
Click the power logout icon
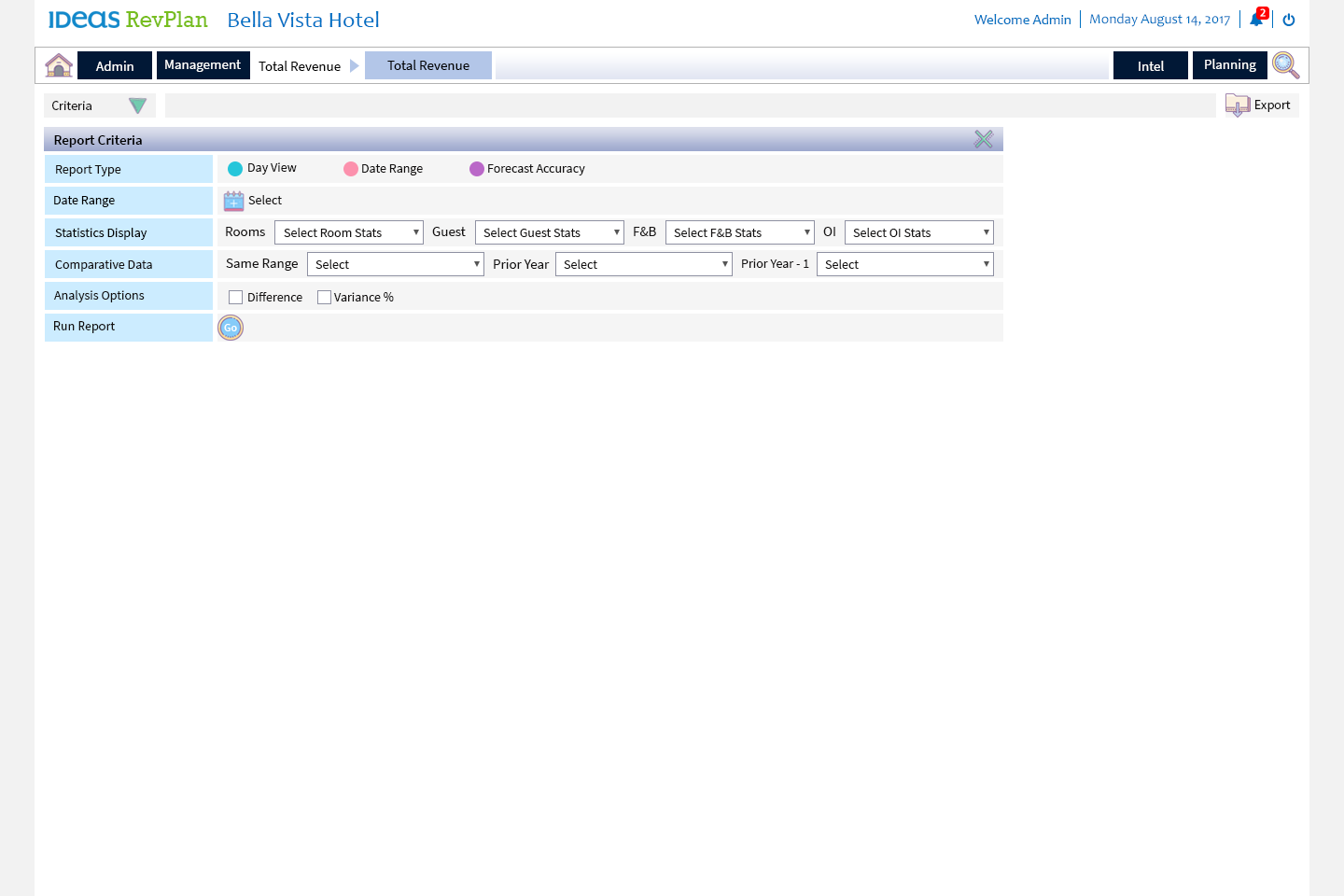[x=1289, y=20]
